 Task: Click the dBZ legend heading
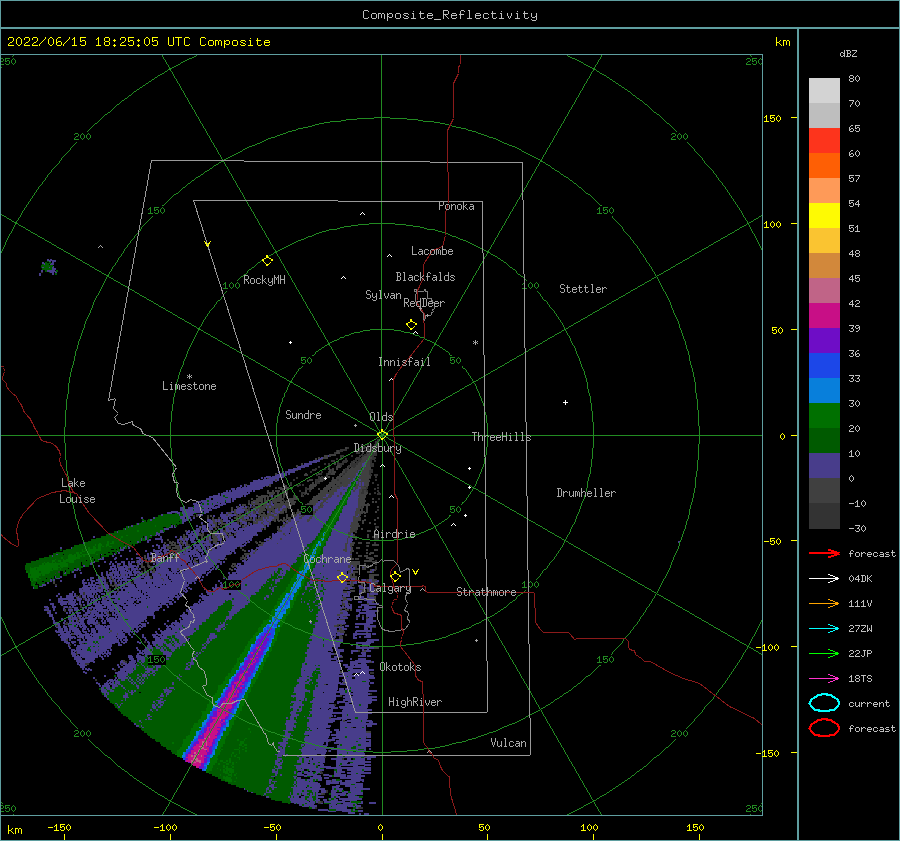[848, 53]
